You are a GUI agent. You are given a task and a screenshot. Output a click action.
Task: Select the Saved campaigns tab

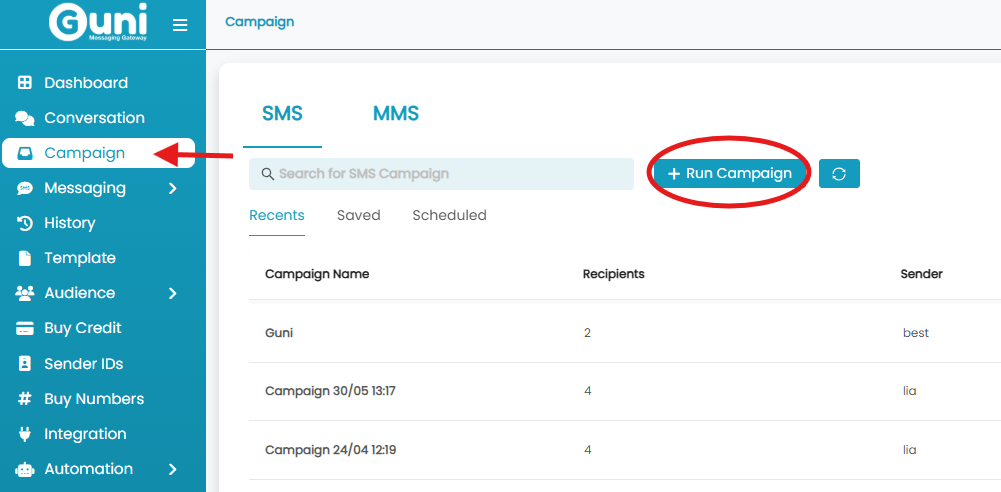(x=359, y=215)
